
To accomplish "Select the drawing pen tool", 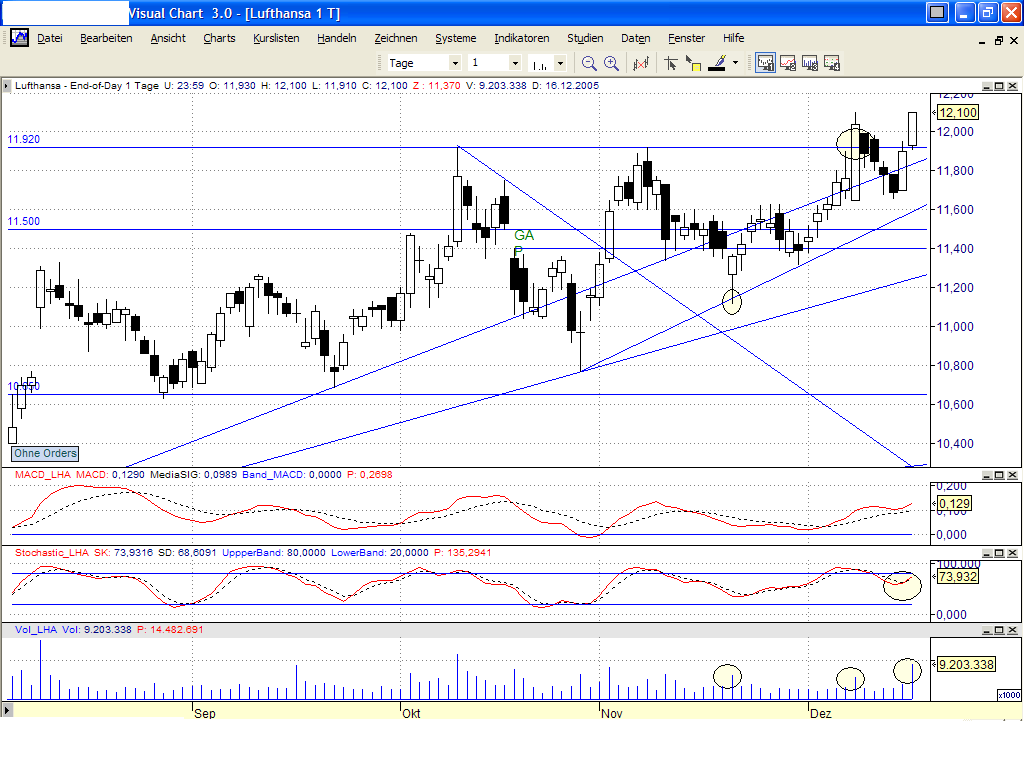I will [716, 62].
